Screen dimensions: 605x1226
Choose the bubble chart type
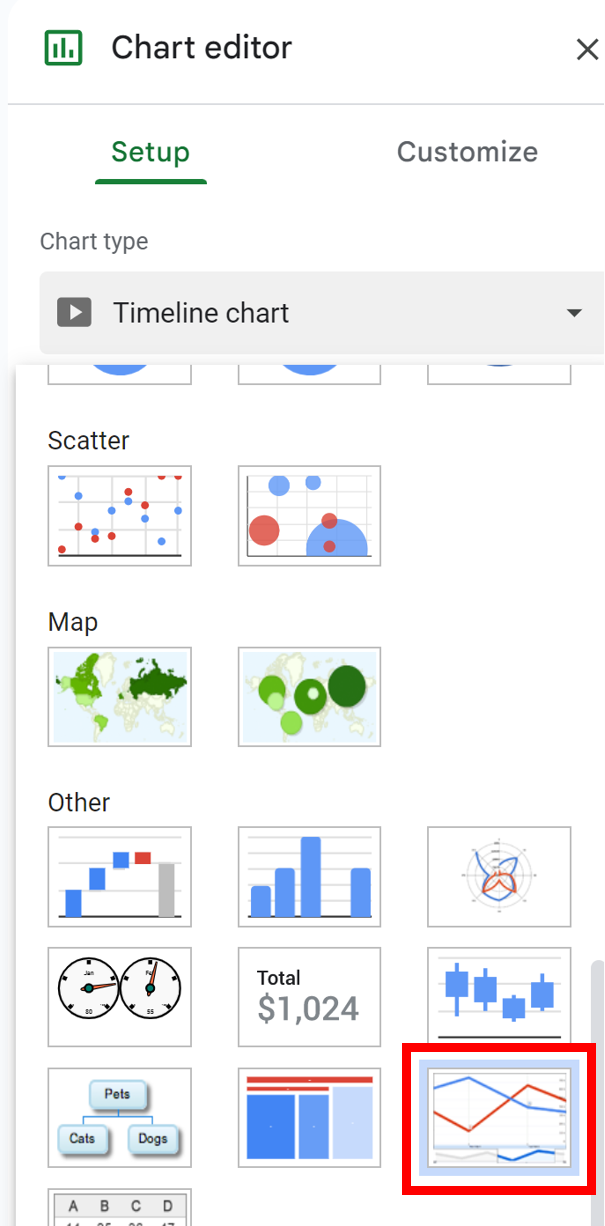(309, 516)
